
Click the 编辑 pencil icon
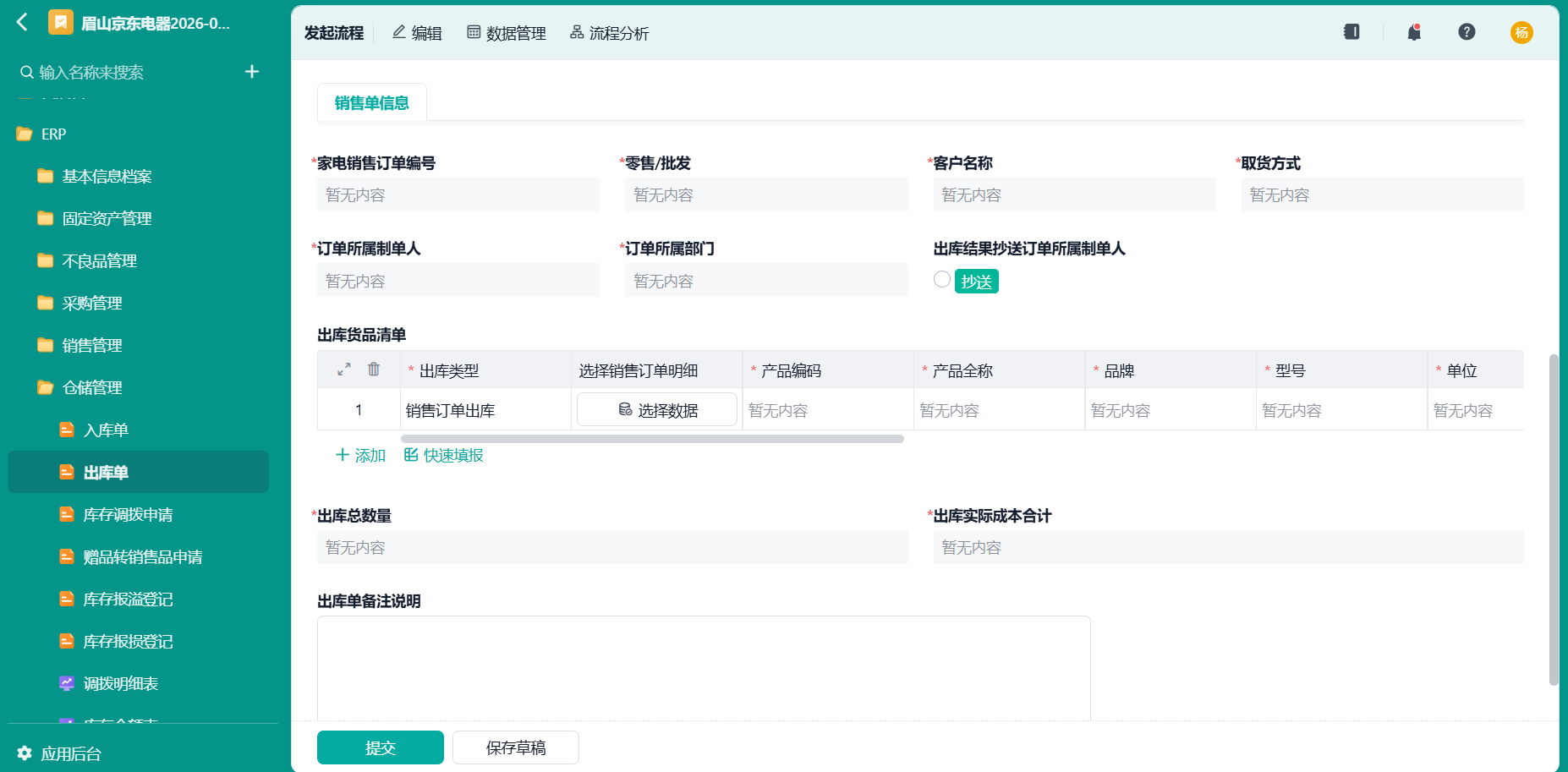[399, 32]
